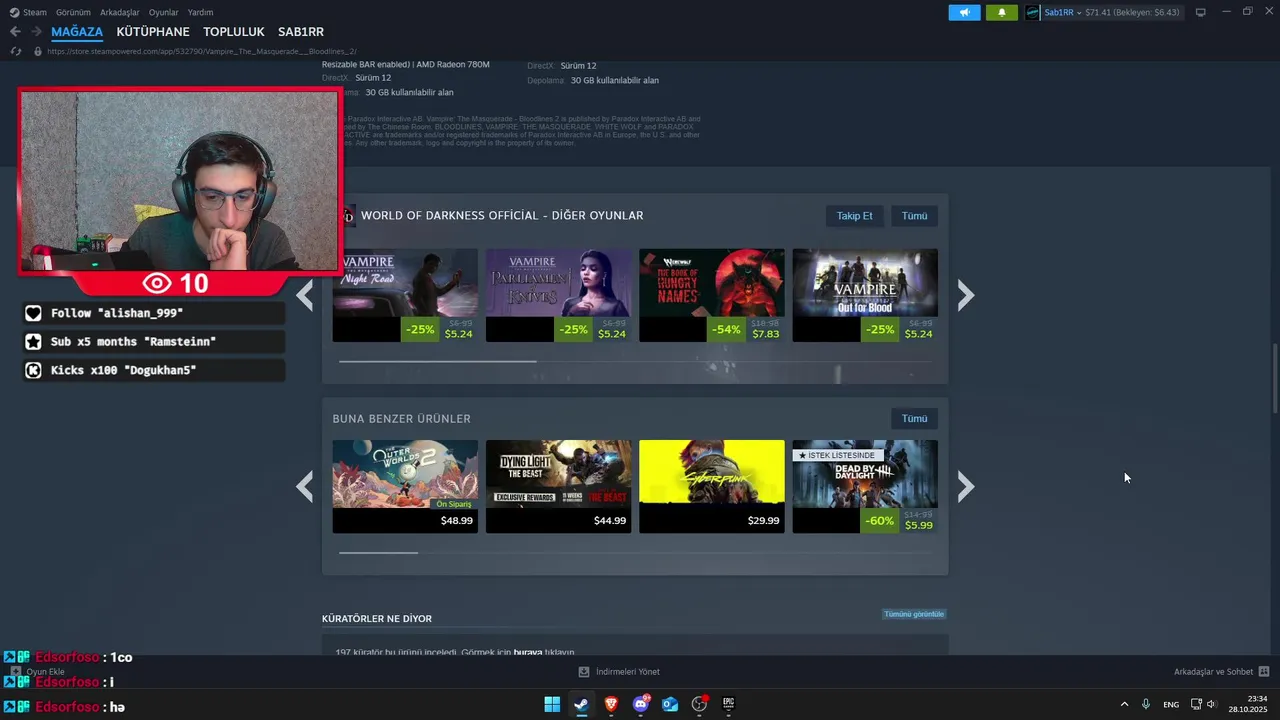1280x720 pixels.
Task: Click the World of Darkness carousel scrollbar
Action: coord(437,361)
